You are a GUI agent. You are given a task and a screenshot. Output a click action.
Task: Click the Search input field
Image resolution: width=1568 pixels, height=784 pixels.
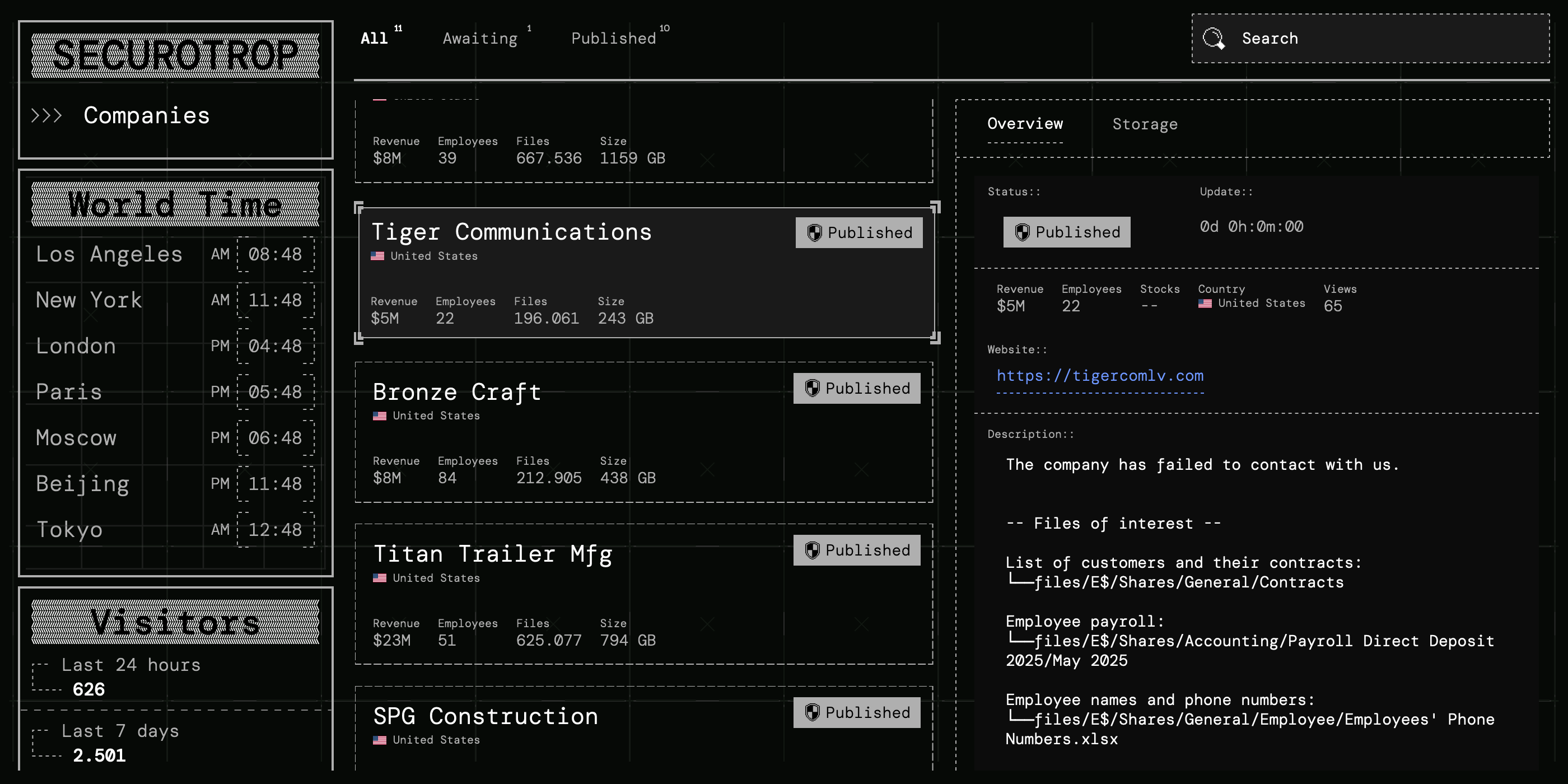1370,38
